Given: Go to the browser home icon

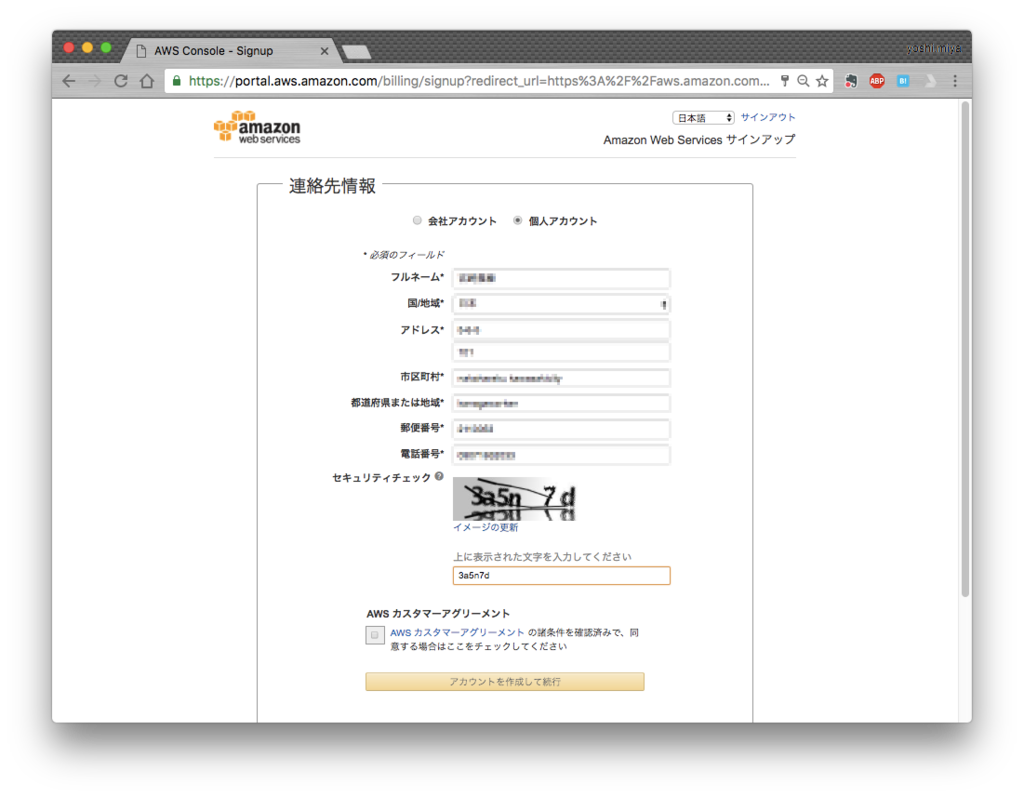Looking at the screenshot, I should point(147,81).
